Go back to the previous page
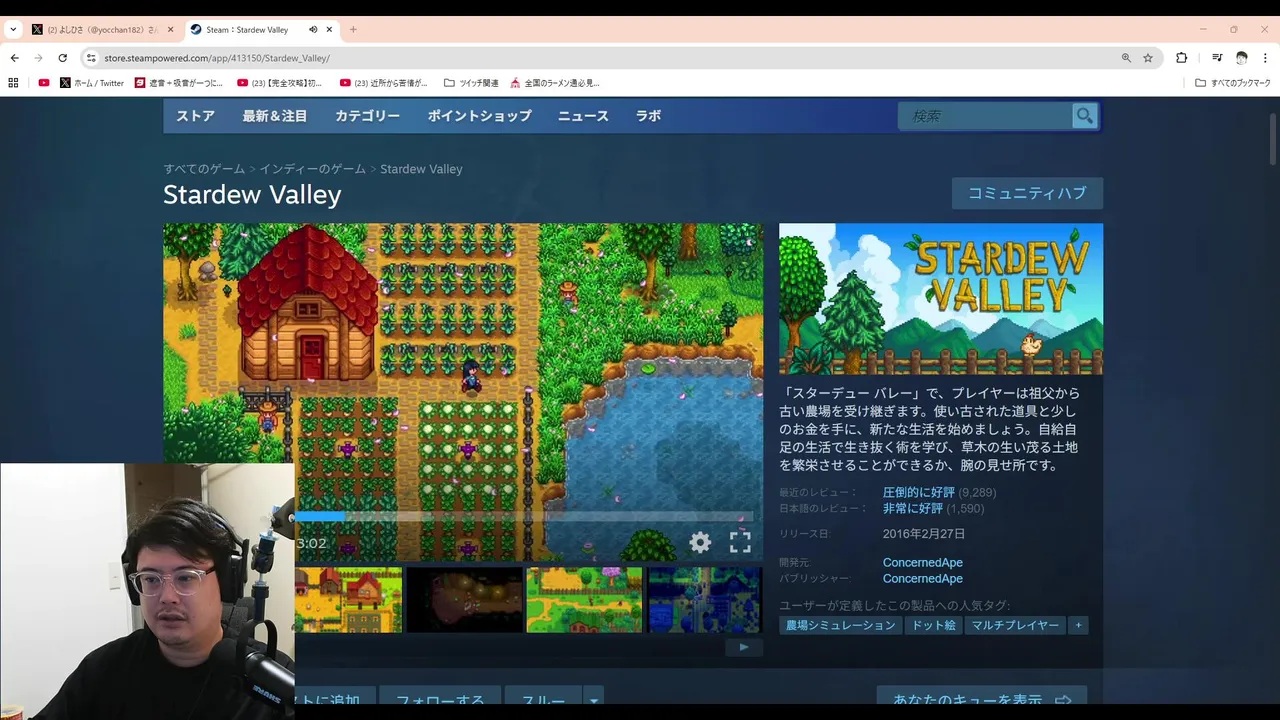Viewport: 1280px width, 720px height. coord(15,58)
